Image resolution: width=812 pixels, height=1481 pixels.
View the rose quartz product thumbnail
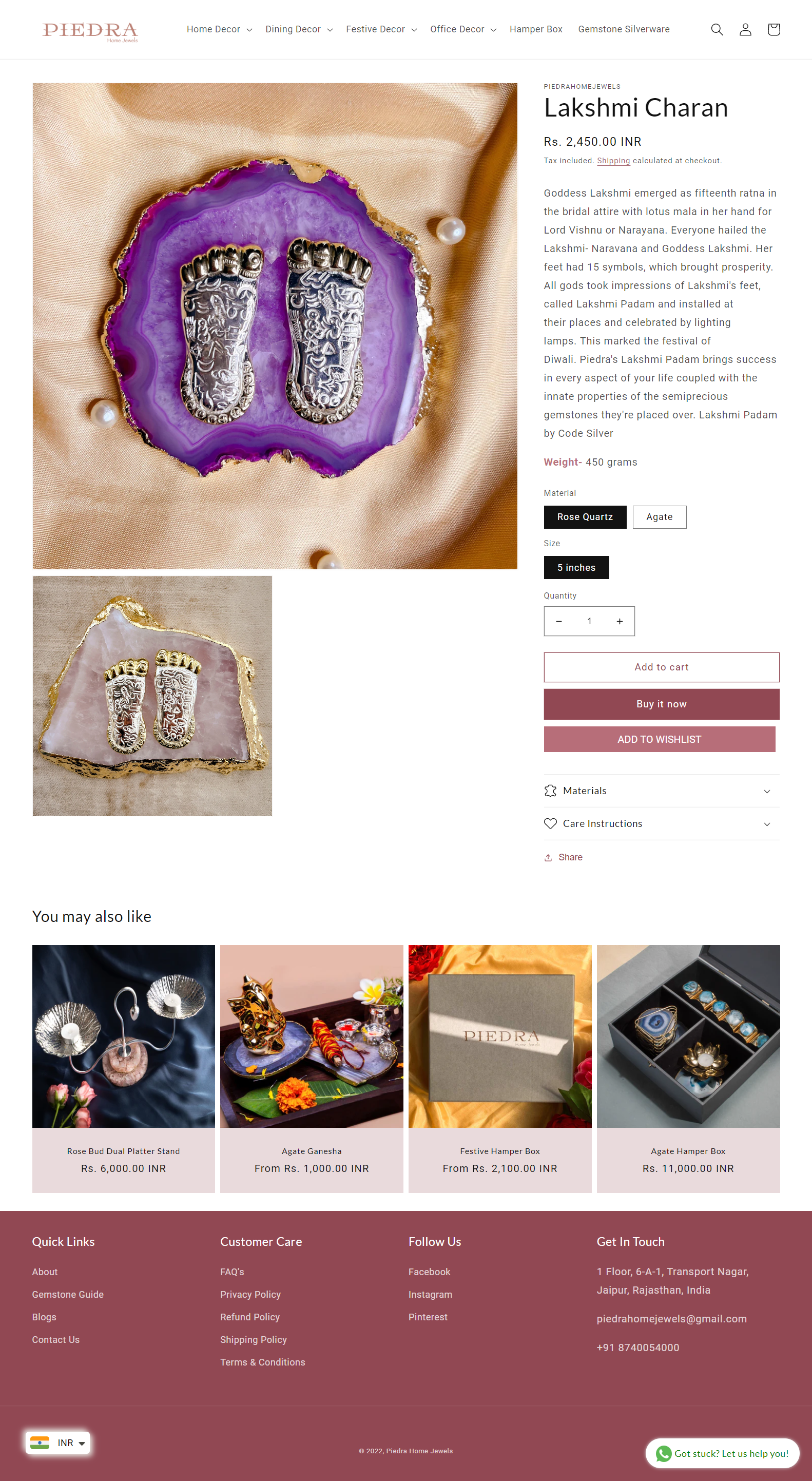[152, 696]
